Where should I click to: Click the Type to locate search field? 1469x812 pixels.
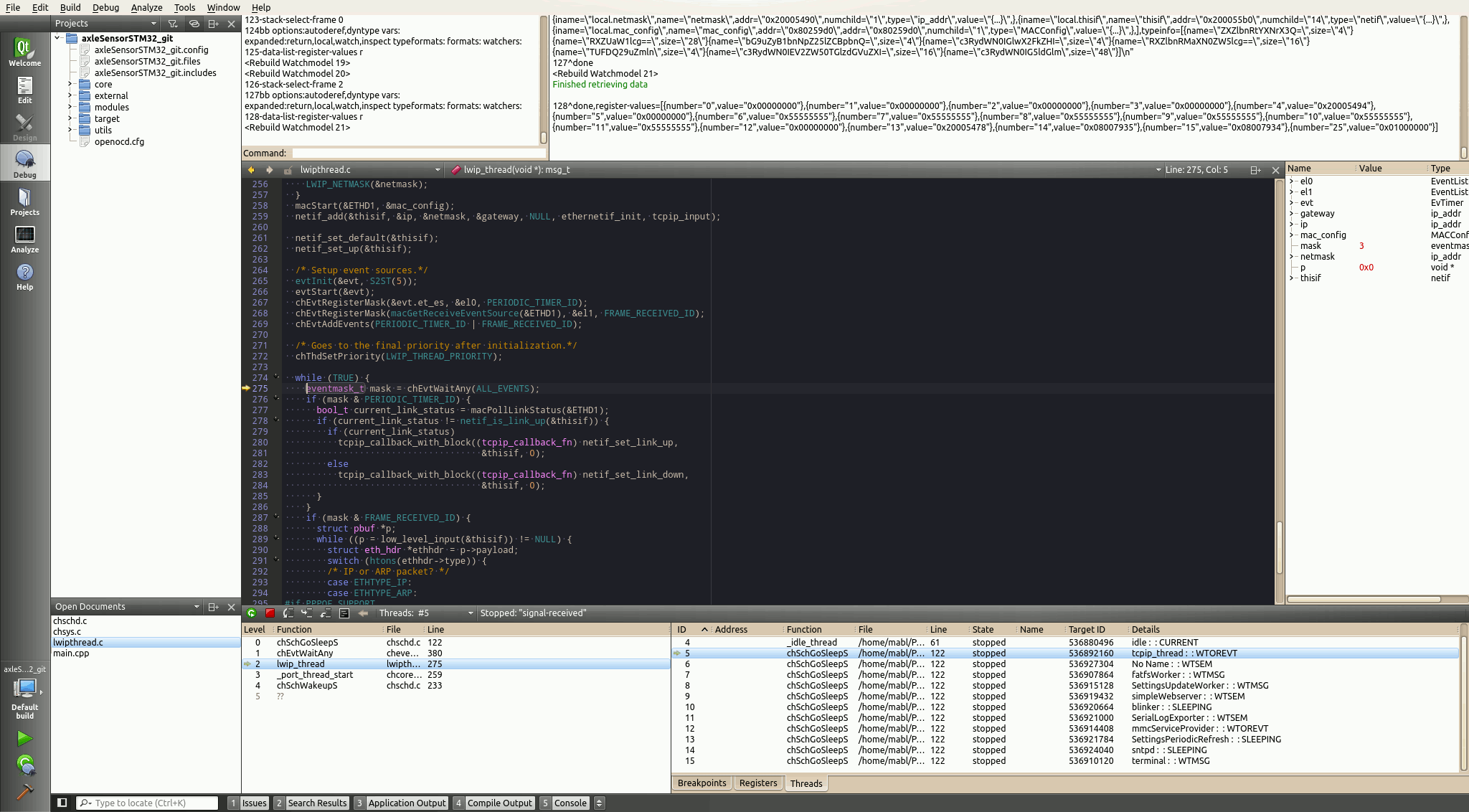pyautogui.click(x=147, y=803)
